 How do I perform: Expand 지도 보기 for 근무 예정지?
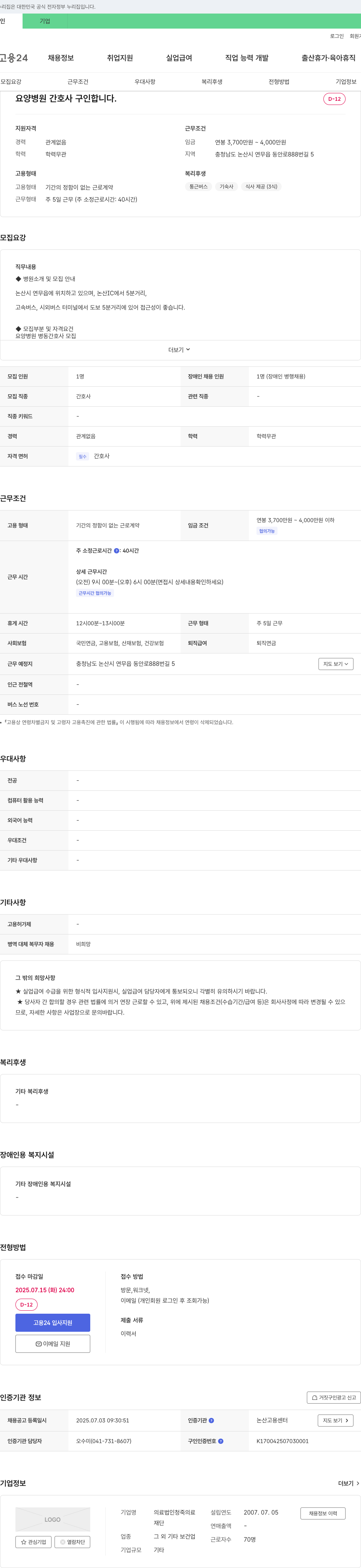(335, 664)
